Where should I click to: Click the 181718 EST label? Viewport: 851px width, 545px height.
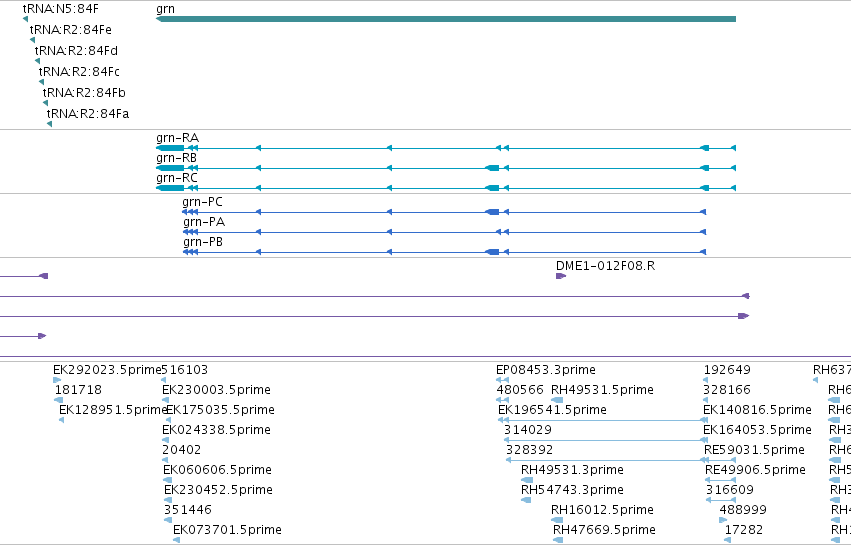(78, 390)
